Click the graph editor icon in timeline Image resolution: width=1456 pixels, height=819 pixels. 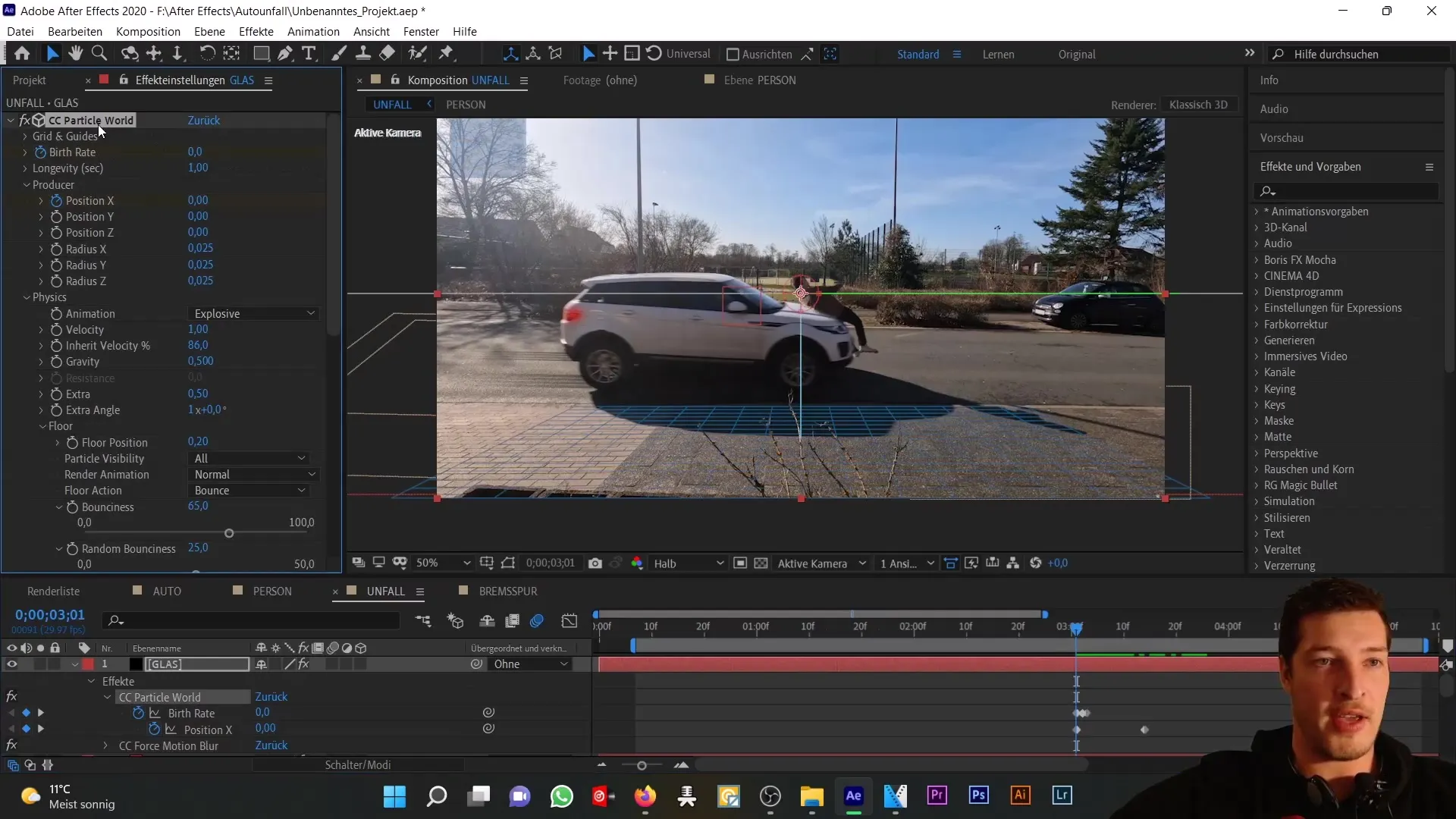[571, 622]
